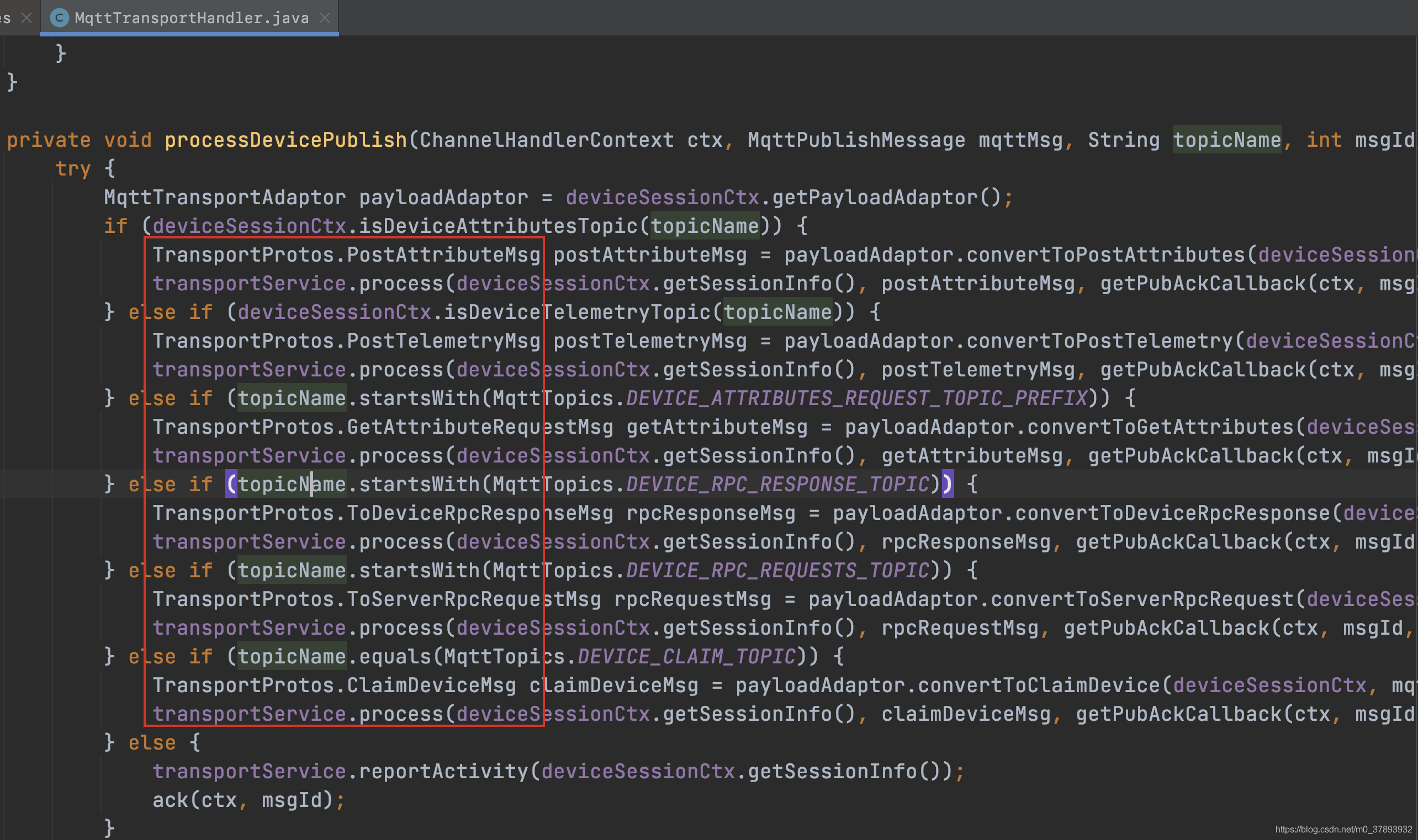
Task: Click the highlighted topicName parameter in signature
Action: click(1226, 140)
